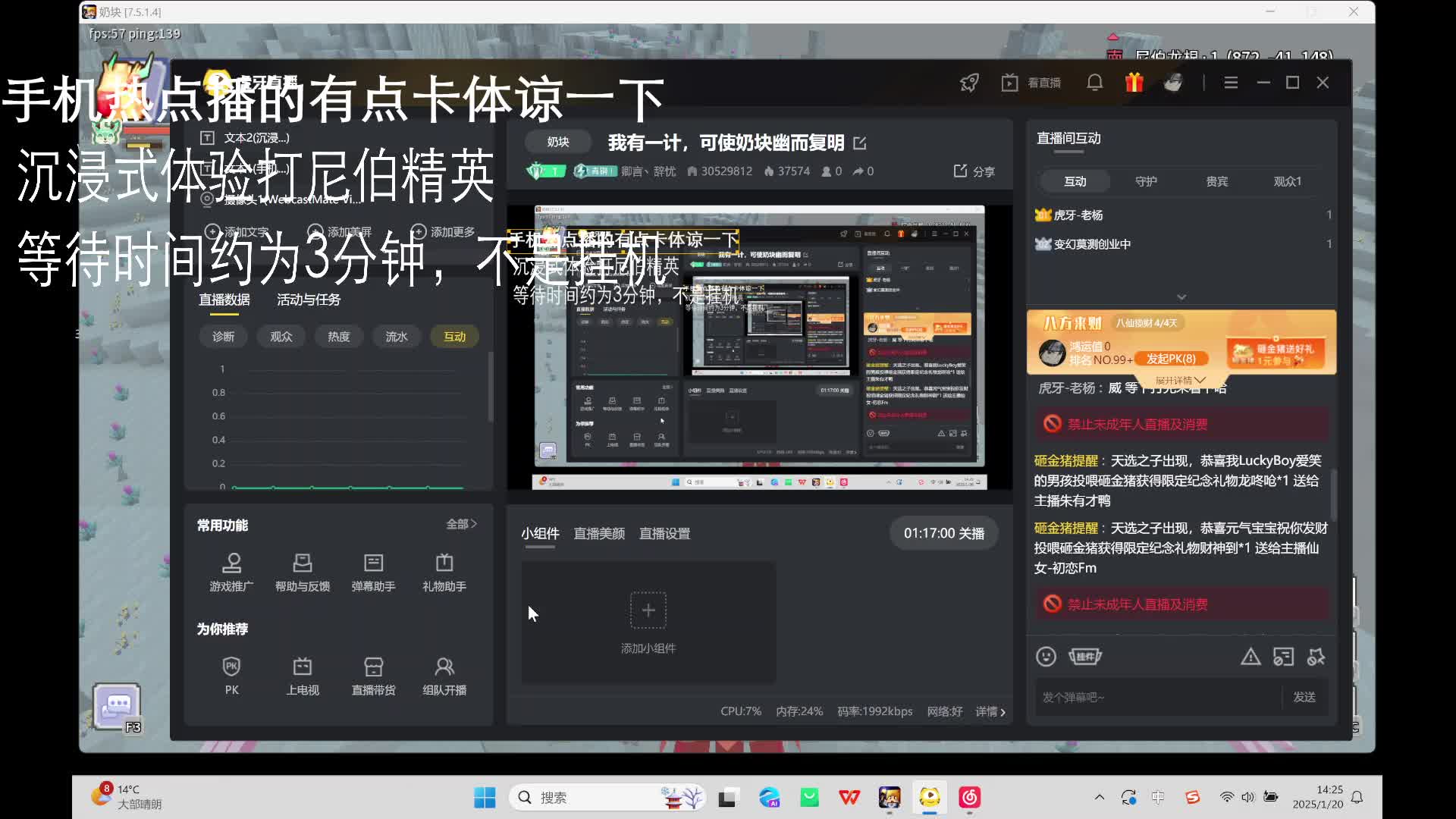Switch to the 活动与任务 tab

coord(307,300)
